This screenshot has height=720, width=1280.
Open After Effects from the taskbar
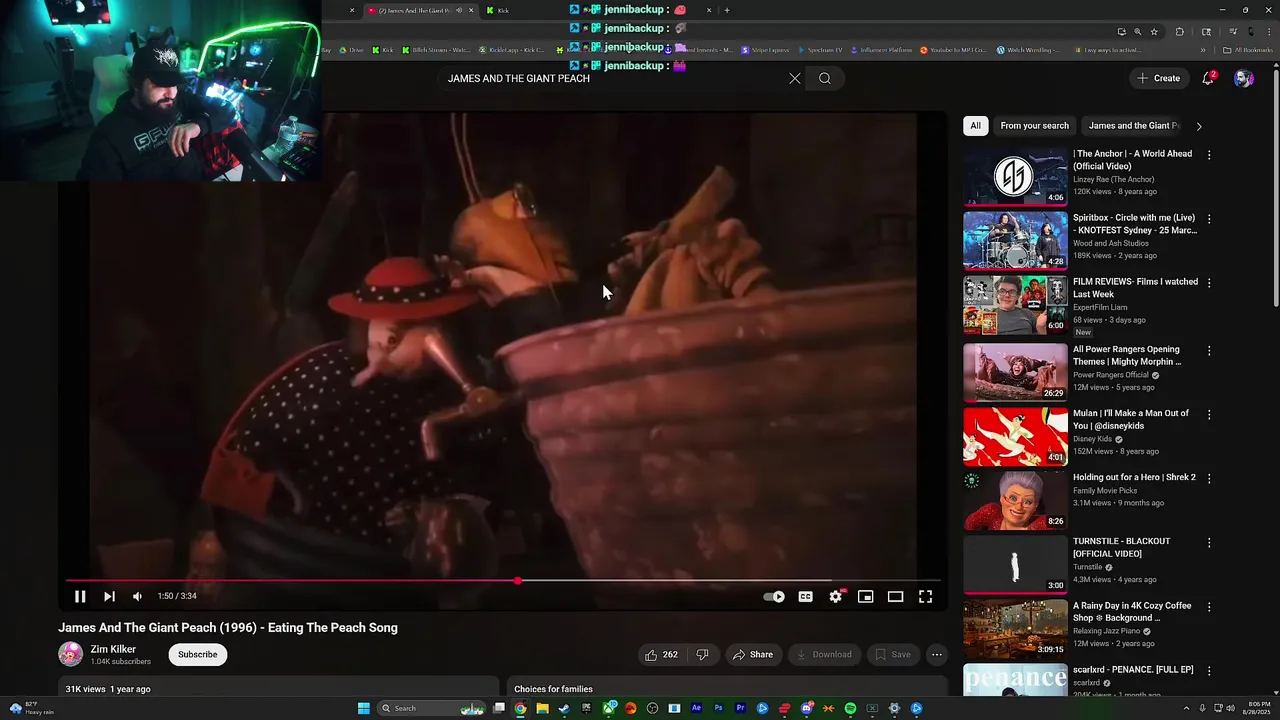[x=696, y=708]
